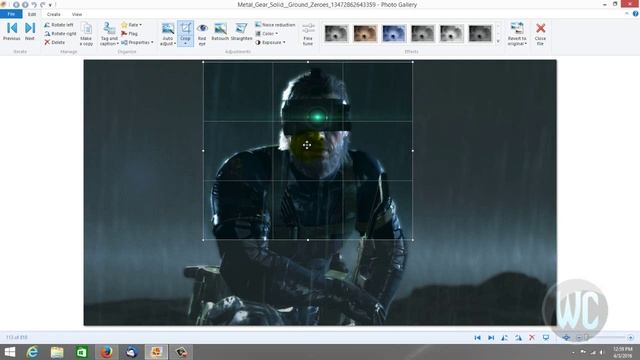640x360 pixels.
Task: Click the zoom in plus button
Action: coord(631,338)
